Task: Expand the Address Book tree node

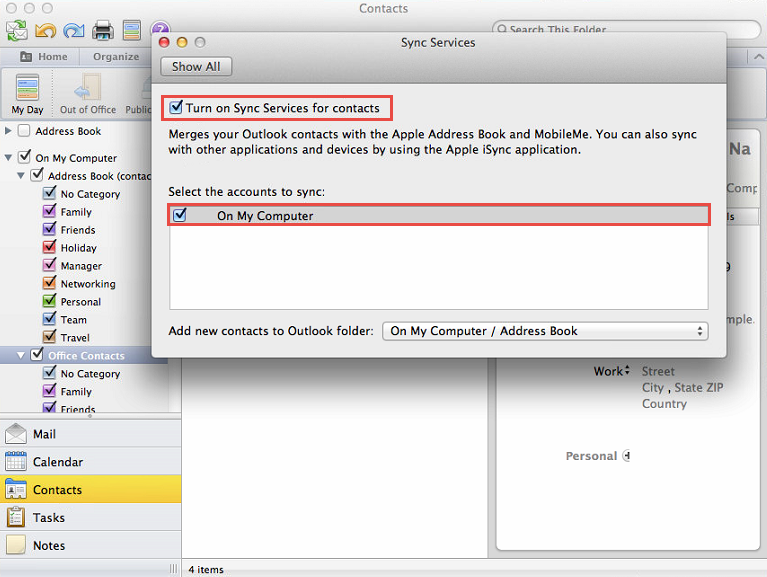Action: (8, 131)
